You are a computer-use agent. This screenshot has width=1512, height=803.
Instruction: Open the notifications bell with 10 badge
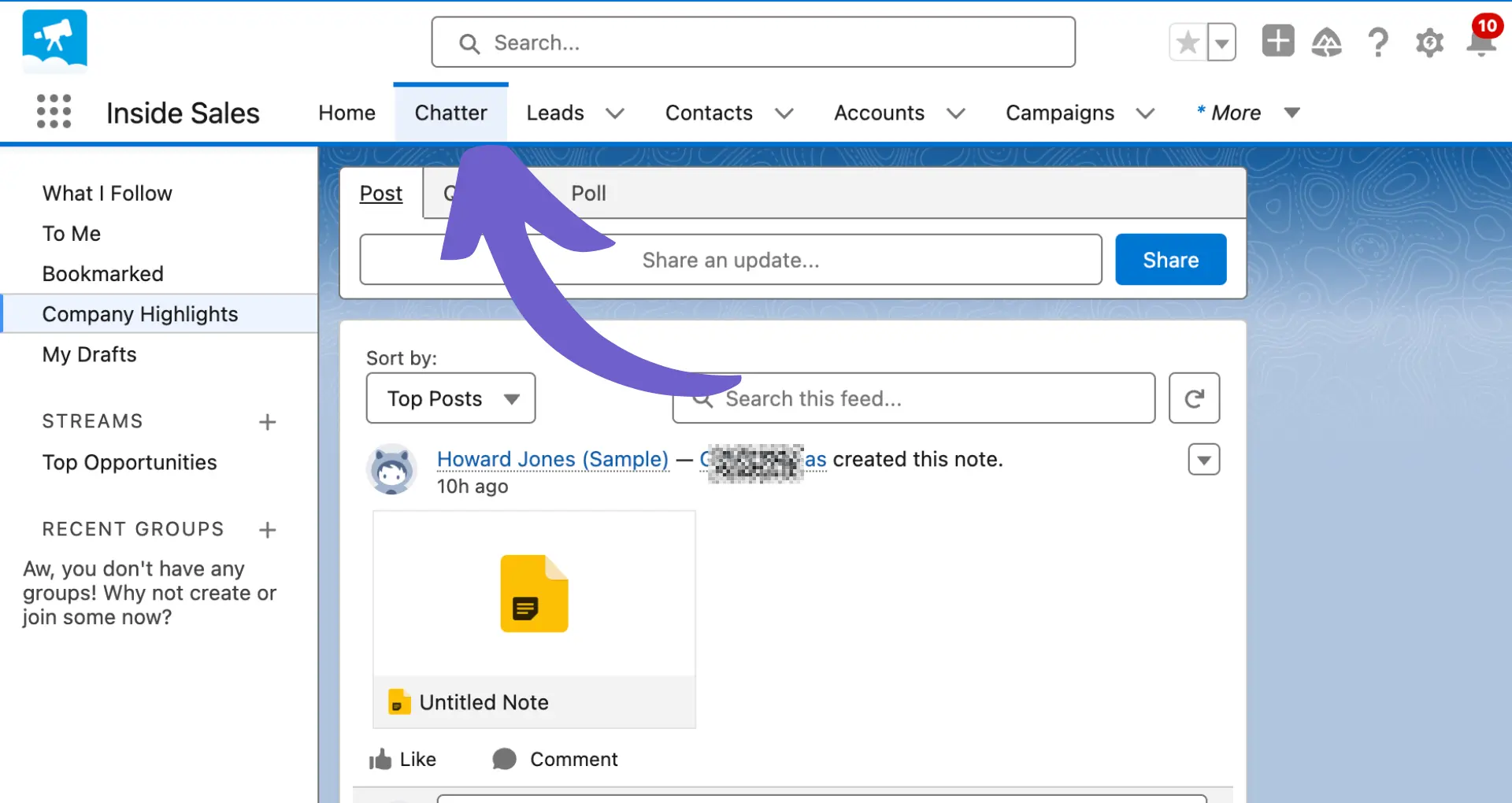click(x=1482, y=36)
